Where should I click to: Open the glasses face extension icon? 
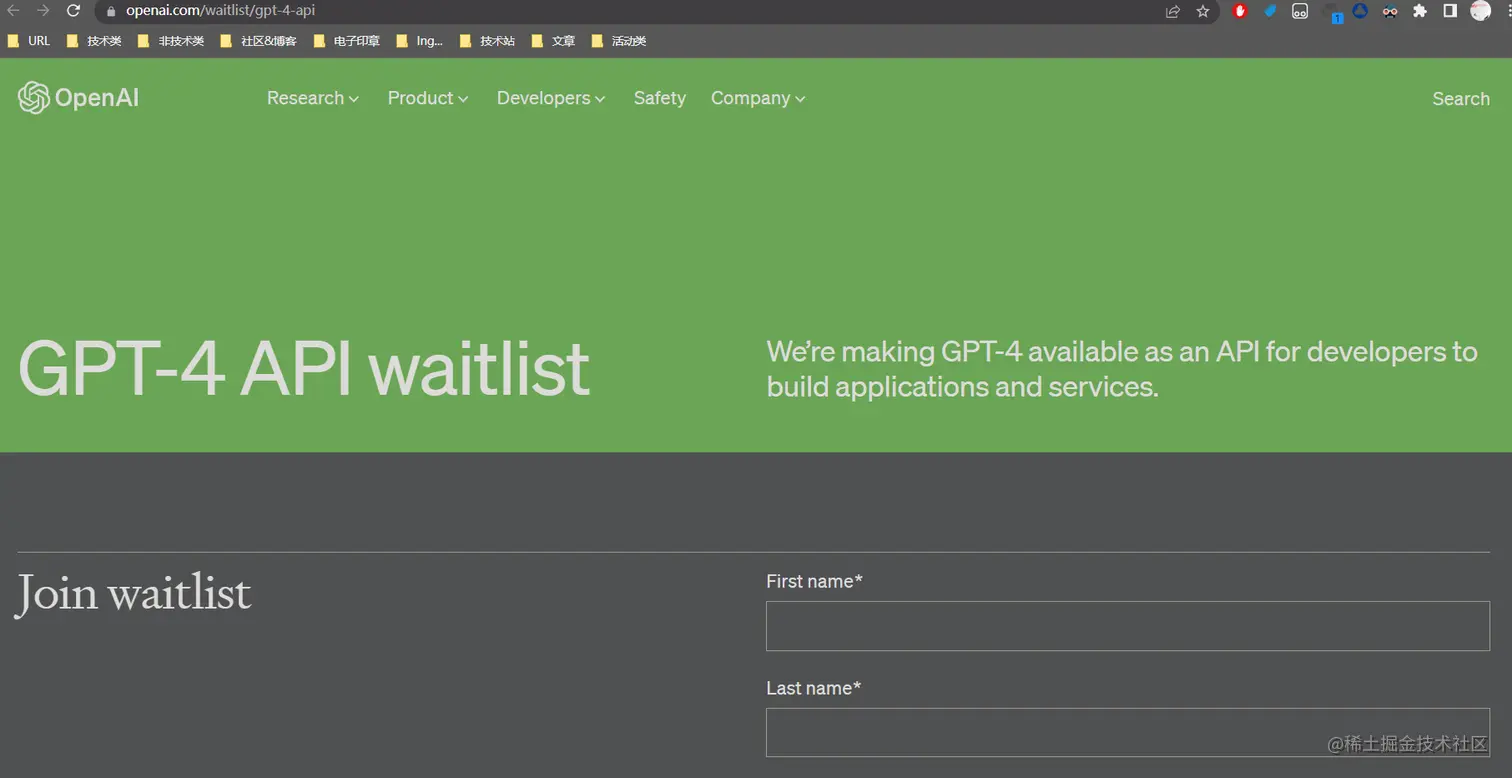pyautogui.click(x=1390, y=11)
